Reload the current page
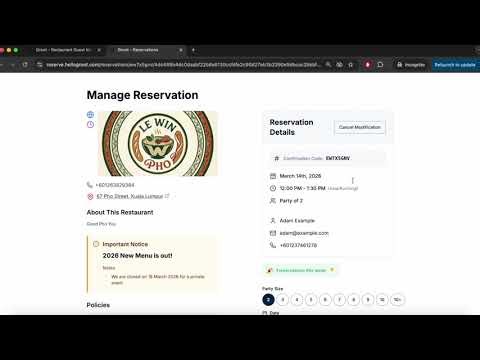480x360 pixels. pyautogui.click(x=25, y=65)
